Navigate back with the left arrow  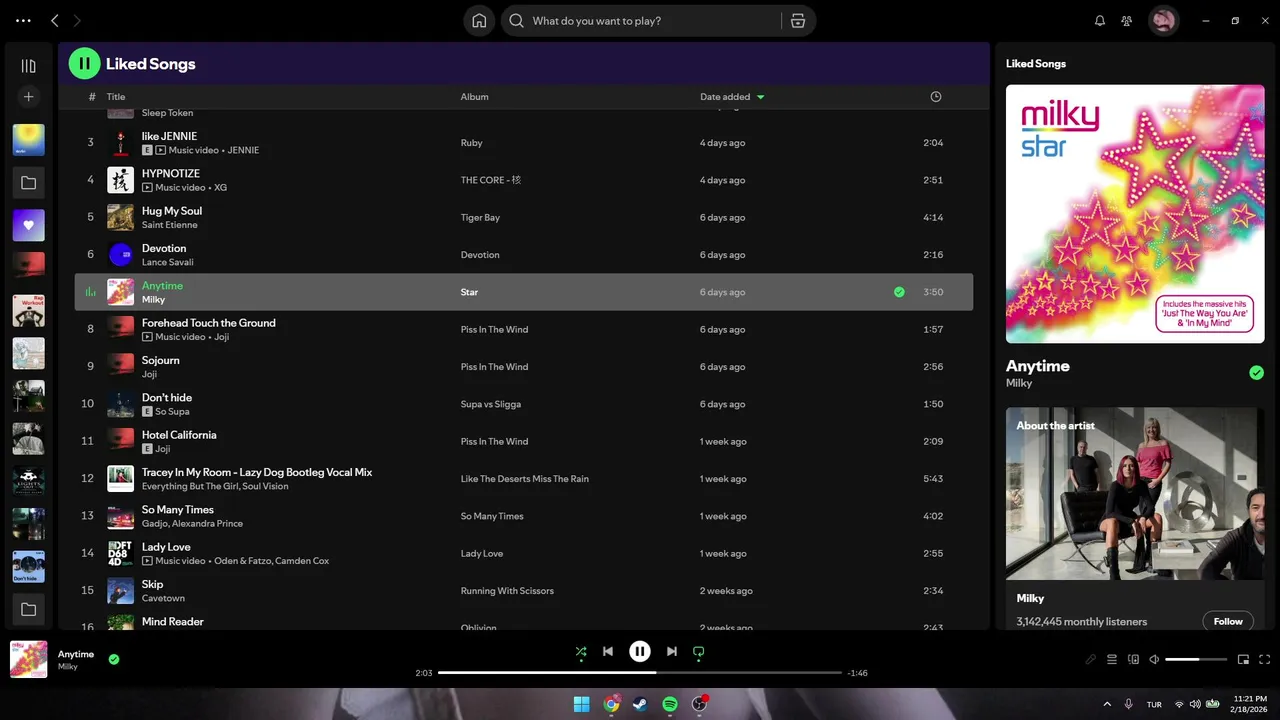tap(55, 21)
